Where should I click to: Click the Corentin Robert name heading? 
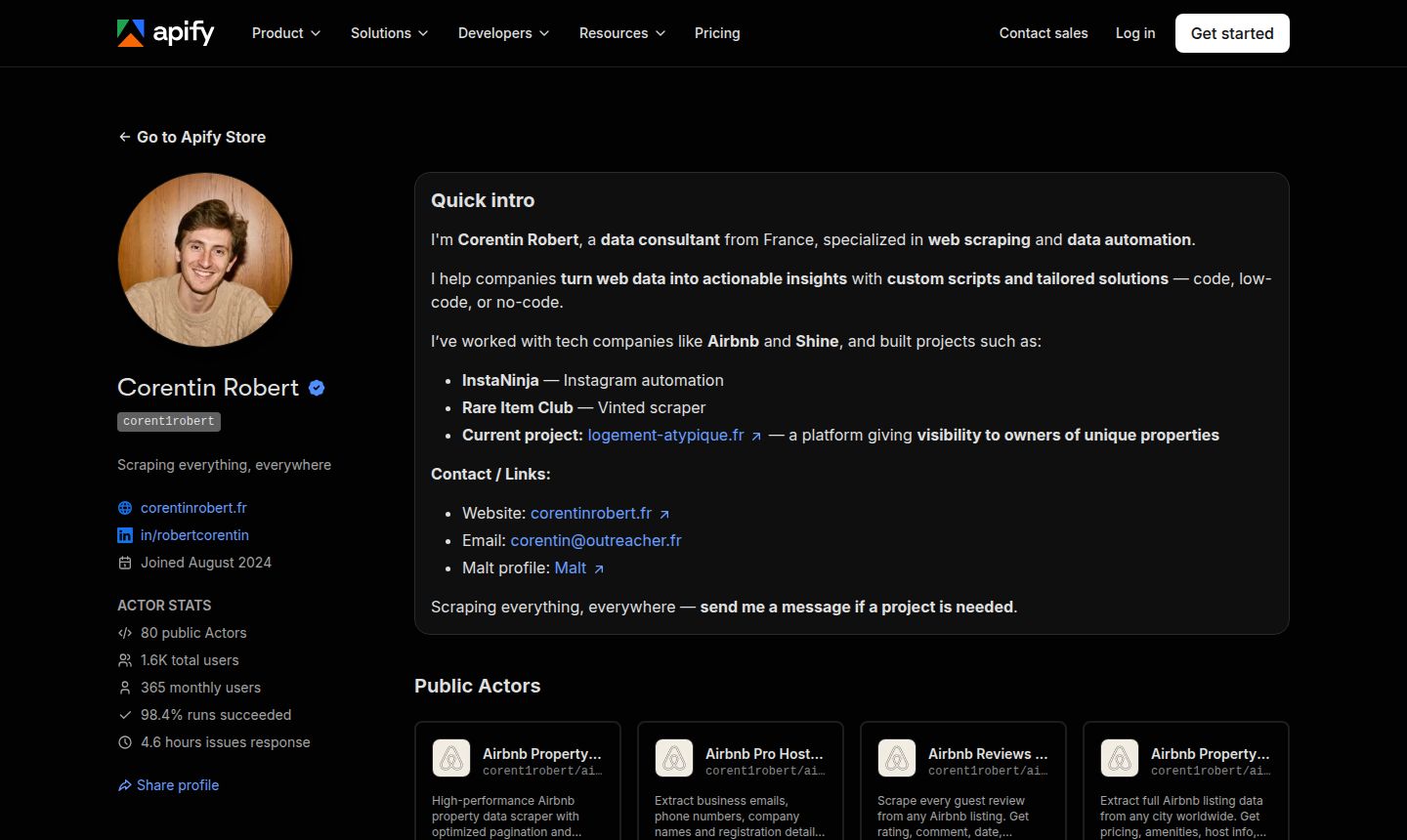pyautogui.click(x=208, y=388)
